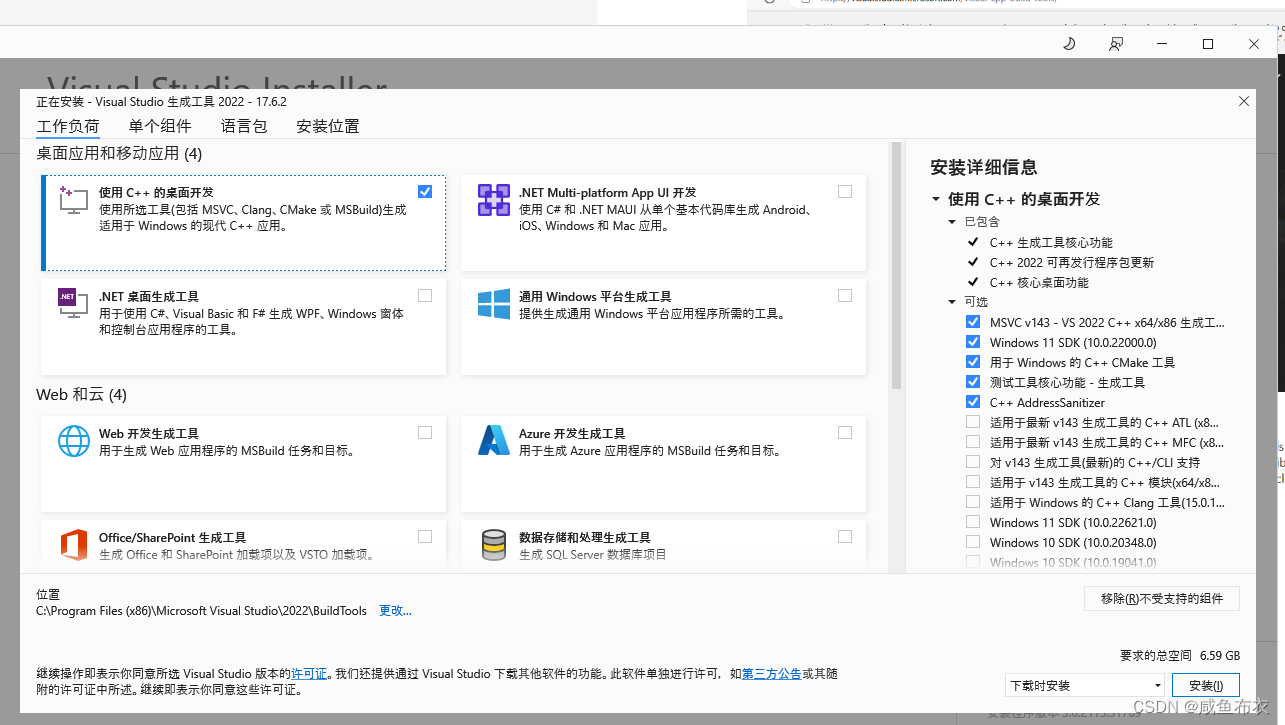
Task: Click the 更改 install location link
Action: (x=394, y=610)
